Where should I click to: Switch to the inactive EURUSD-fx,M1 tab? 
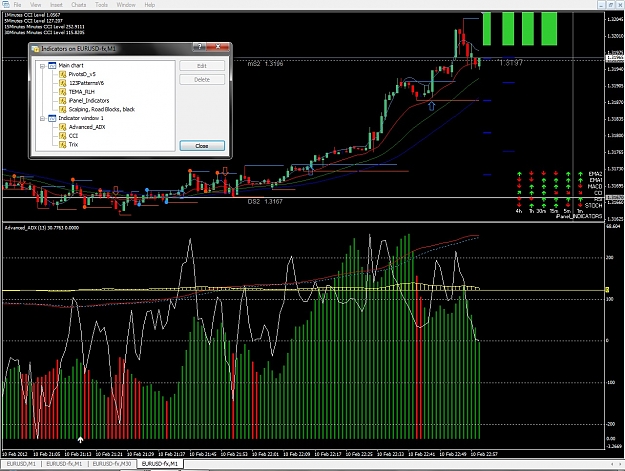pyautogui.click(x=64, y=464)
